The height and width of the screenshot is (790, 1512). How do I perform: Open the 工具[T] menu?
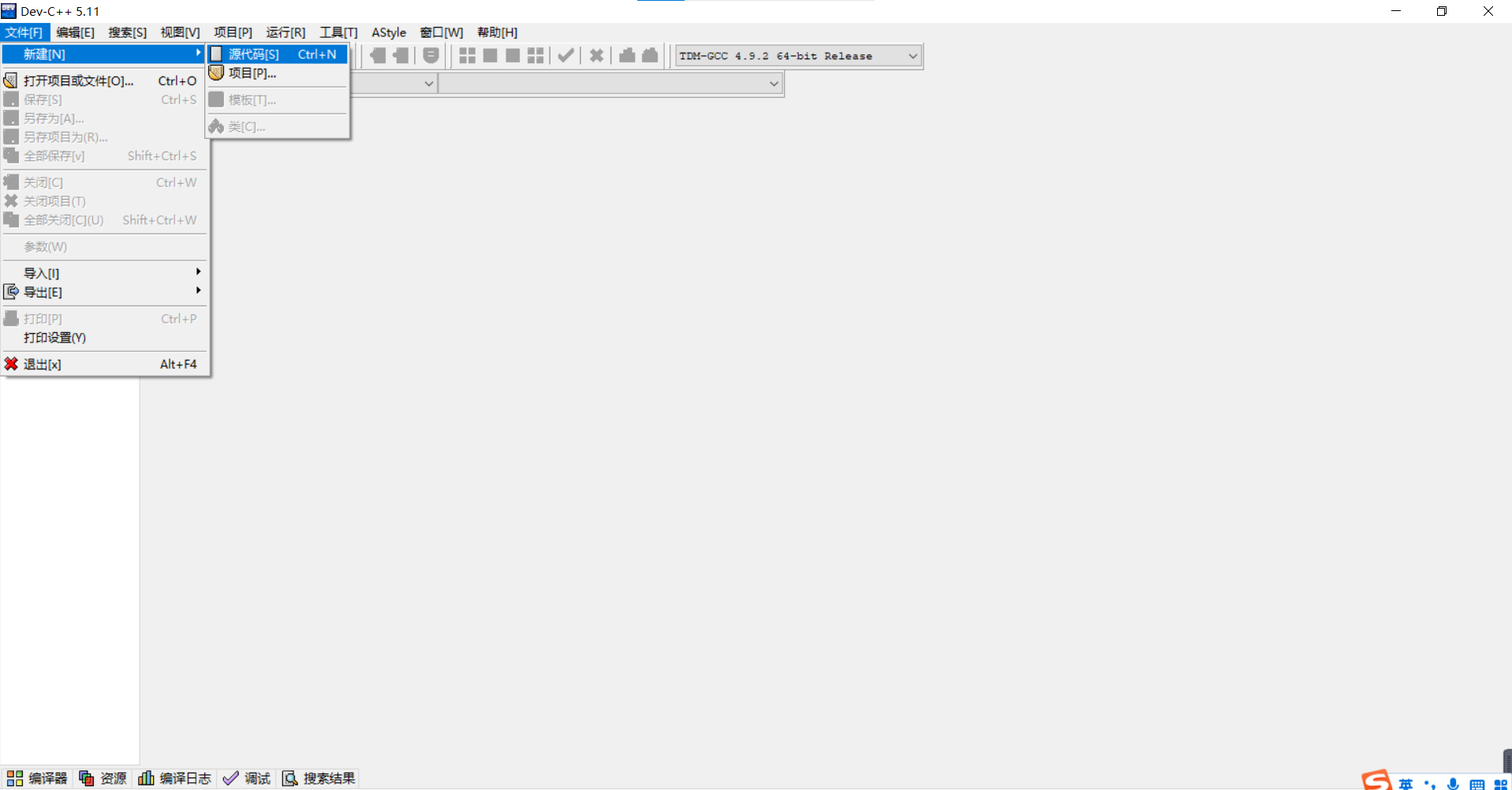(x=338, y=32)
